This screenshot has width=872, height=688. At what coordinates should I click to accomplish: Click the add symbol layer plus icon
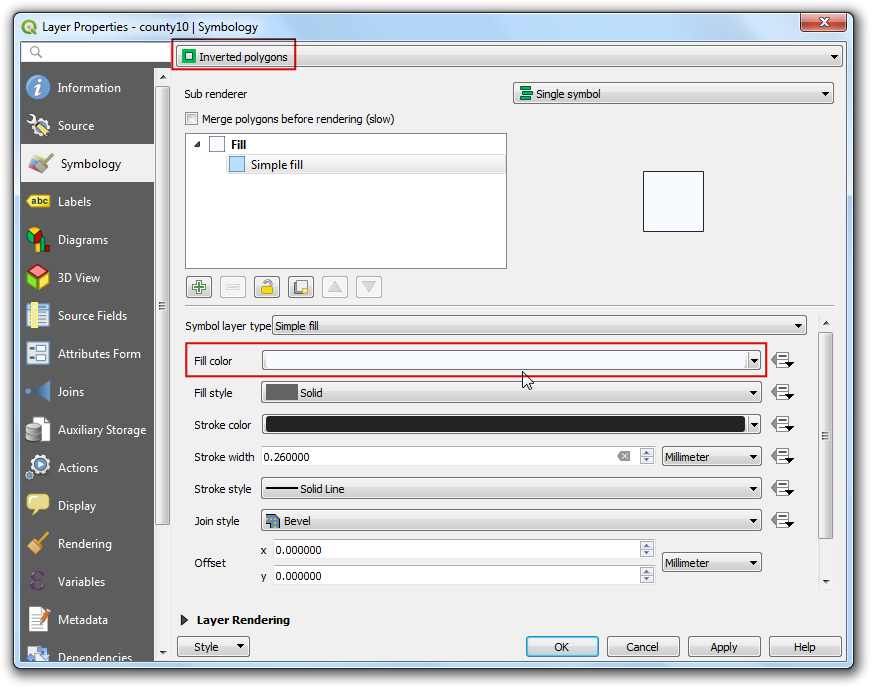[x=199, y=287]
